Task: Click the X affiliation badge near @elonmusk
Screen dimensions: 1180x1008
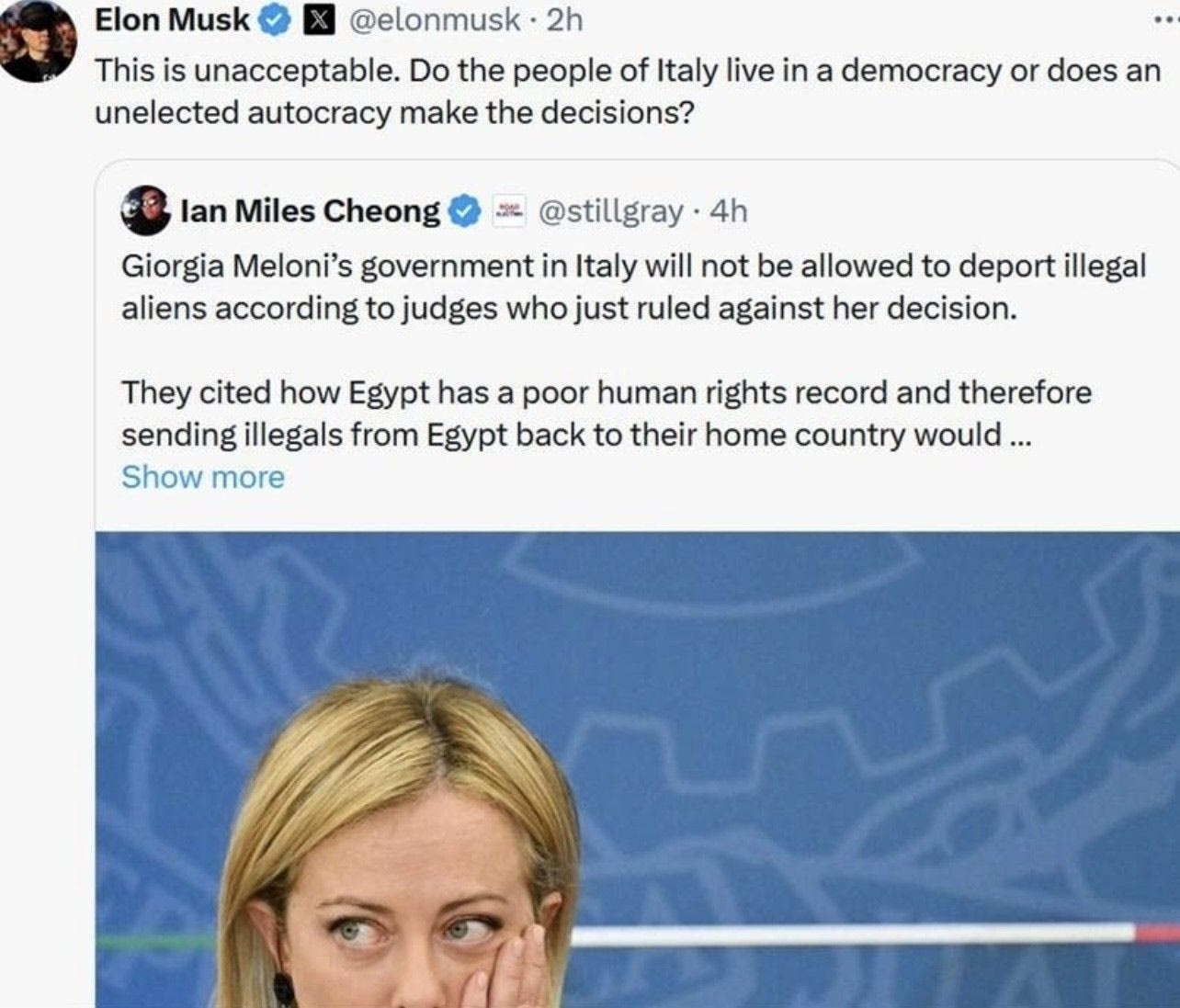Action: (x=318, y=20)
